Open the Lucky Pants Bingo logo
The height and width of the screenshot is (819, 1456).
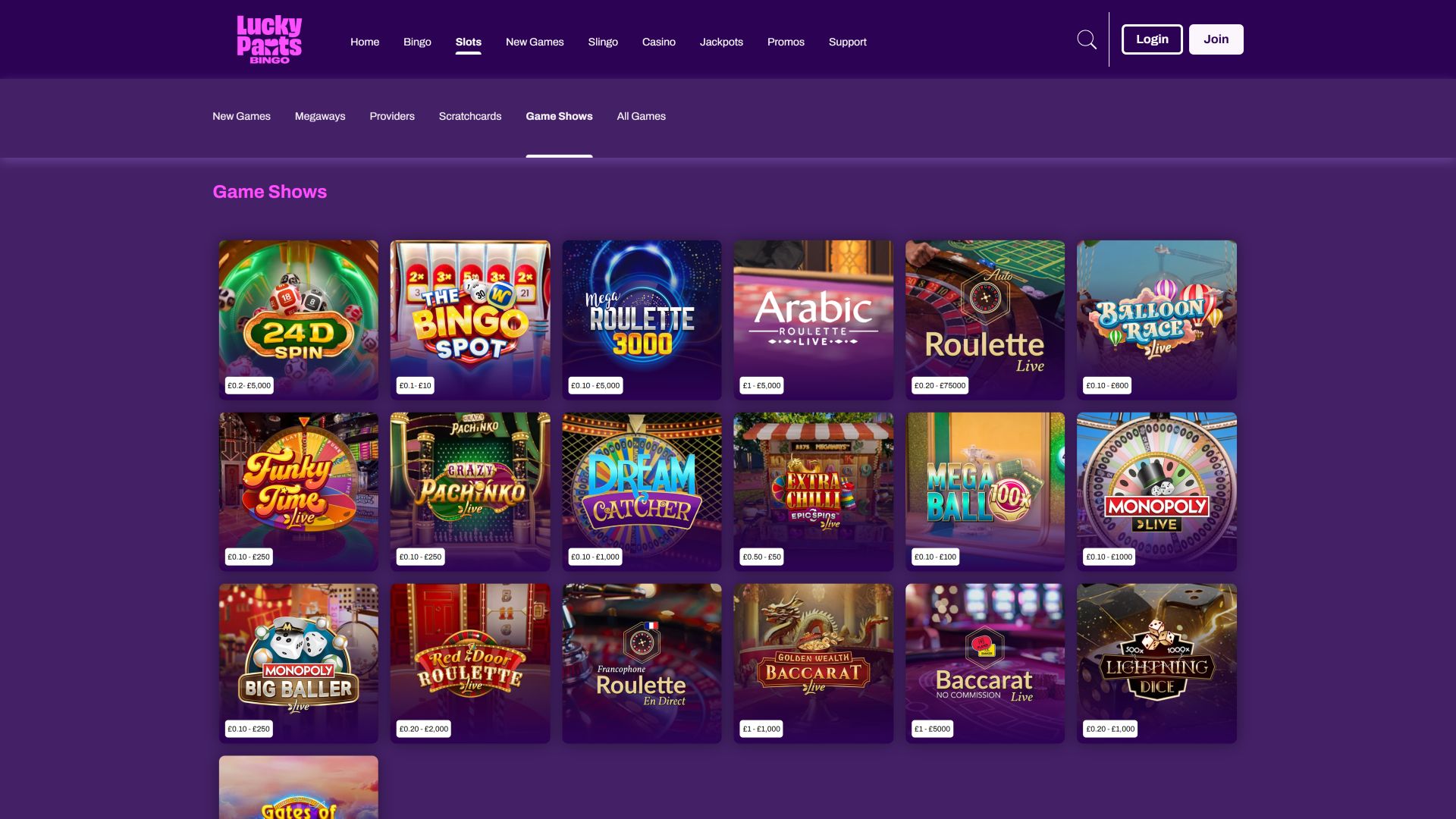(269, 39)
